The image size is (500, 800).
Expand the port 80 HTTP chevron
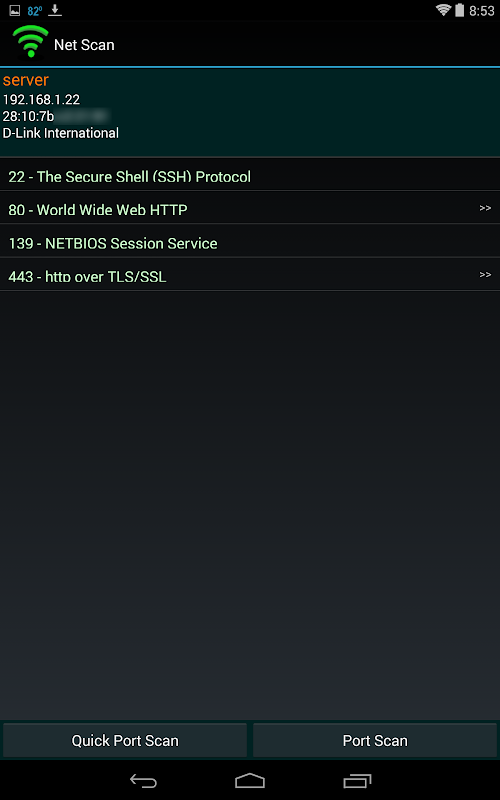[485, 208]
